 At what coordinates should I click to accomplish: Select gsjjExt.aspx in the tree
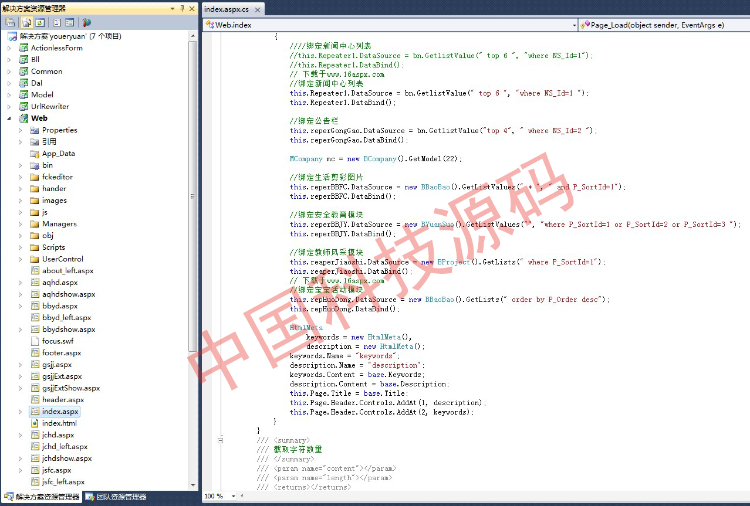(62, 376)
